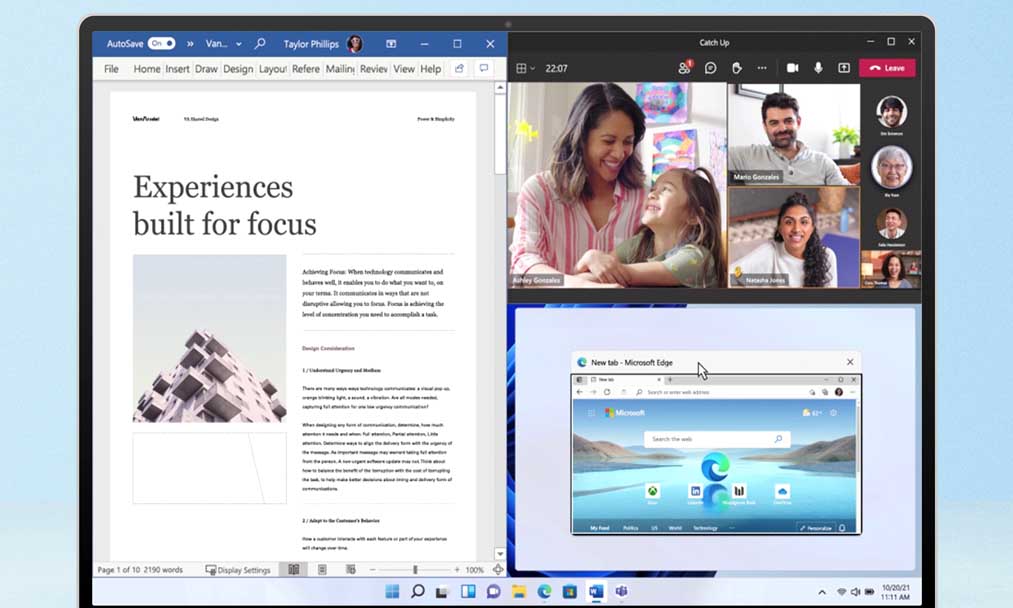Click the Share icon in Word's ribbon bar
Viewport: 1013px width, 608px height.
pos(459,68)
